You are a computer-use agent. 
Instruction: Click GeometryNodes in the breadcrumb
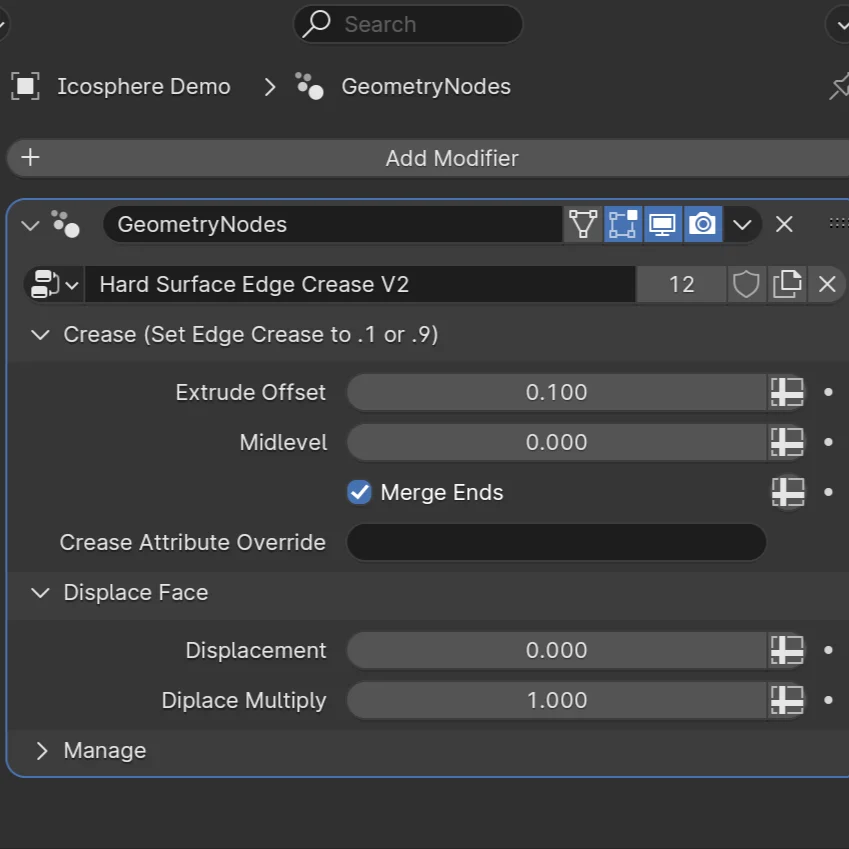click(x=426, y=86)
